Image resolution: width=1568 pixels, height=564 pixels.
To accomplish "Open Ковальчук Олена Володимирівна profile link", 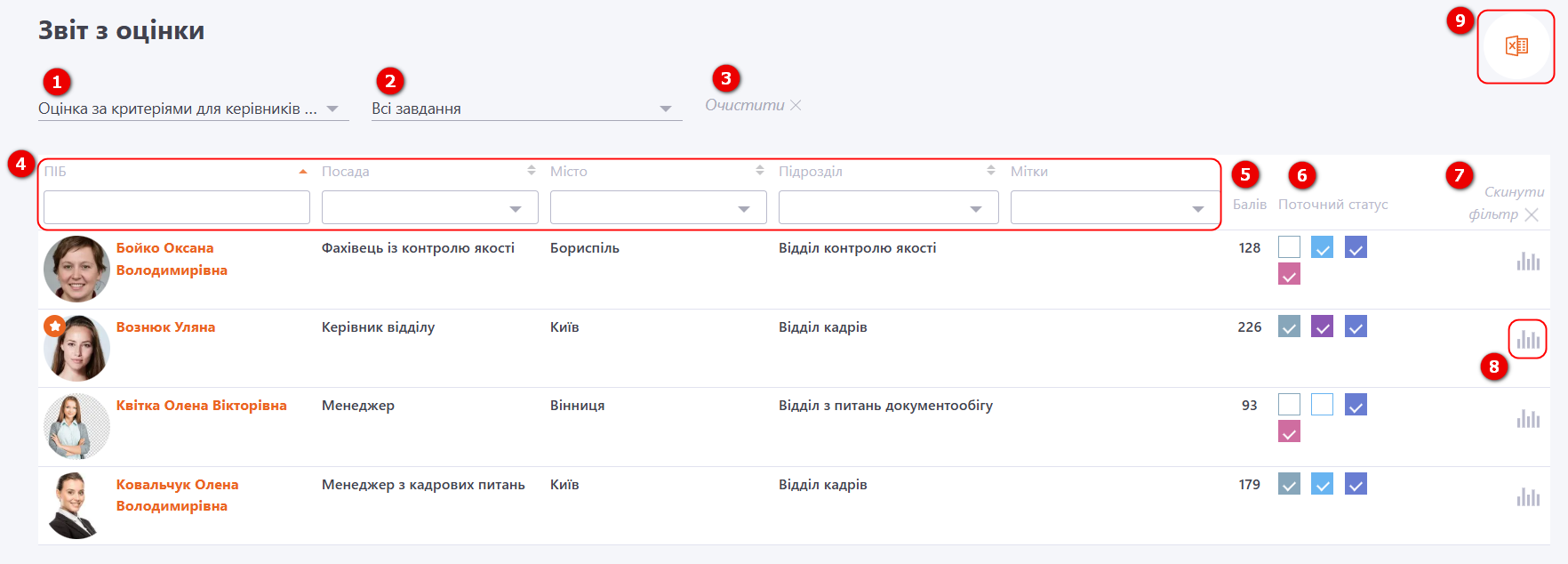I will coord(177,496).
